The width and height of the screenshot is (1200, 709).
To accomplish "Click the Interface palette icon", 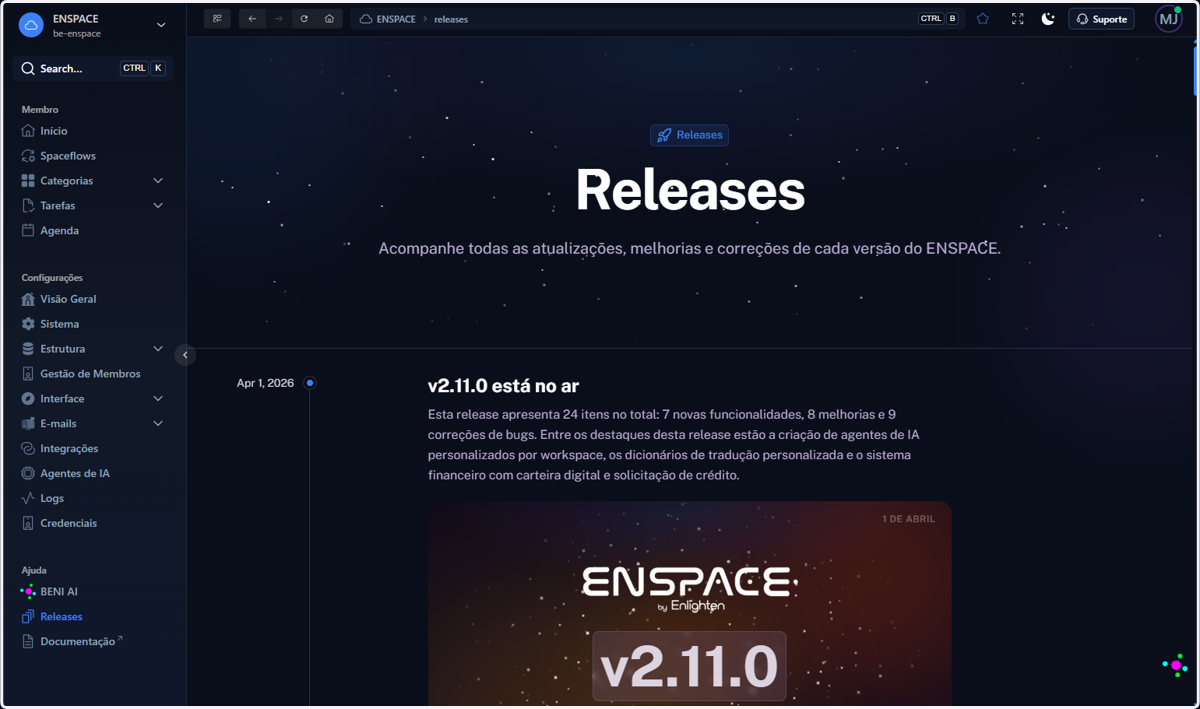I will coord(28,398).
